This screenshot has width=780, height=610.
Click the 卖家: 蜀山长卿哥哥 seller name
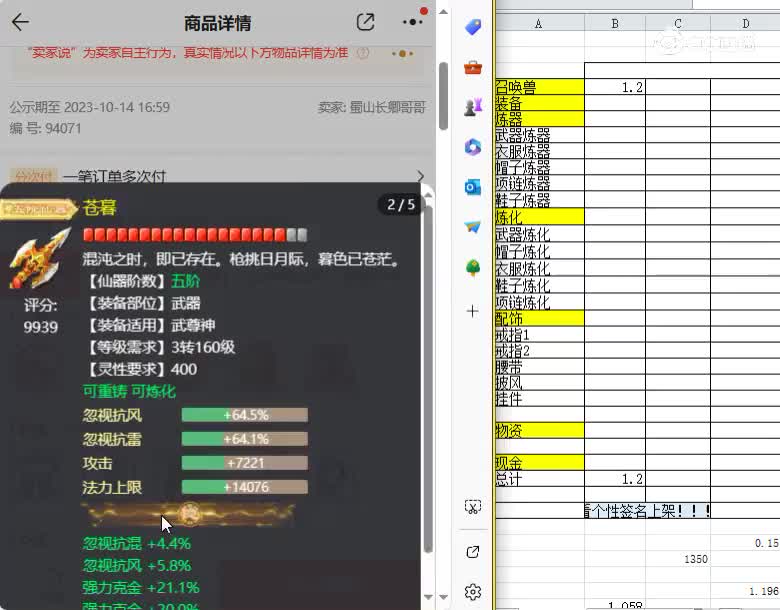coord(372,107)
